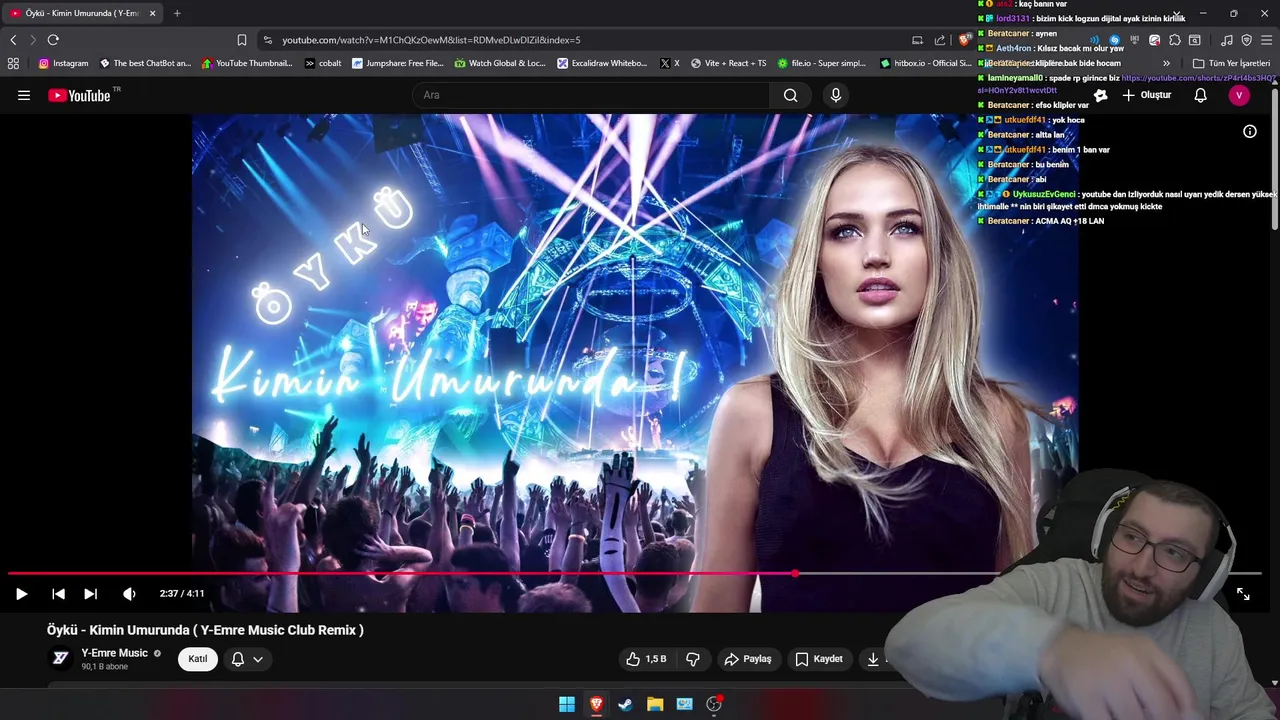Open the account avatar menu
1280x720 pixels.
(1239, 95)
